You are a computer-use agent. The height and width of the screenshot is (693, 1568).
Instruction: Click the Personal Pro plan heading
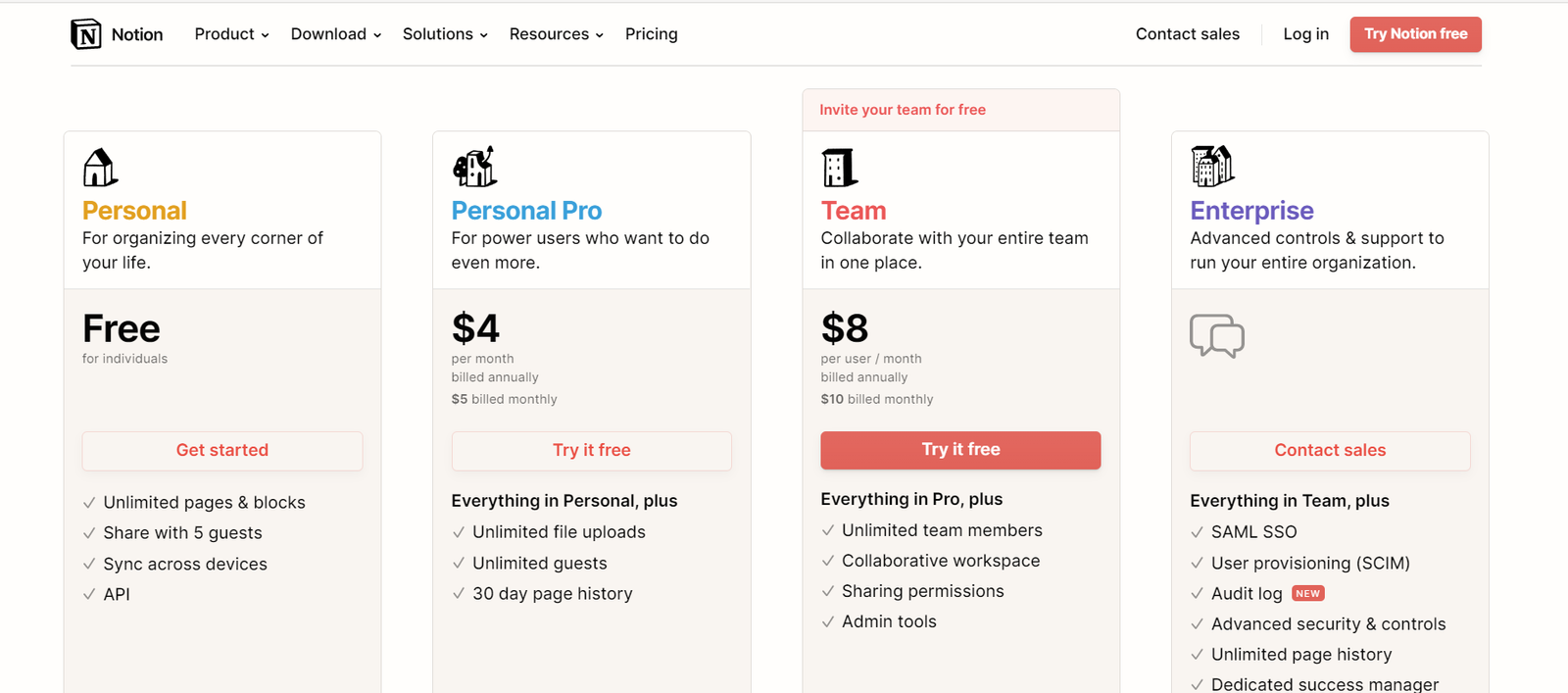(526, 211)
